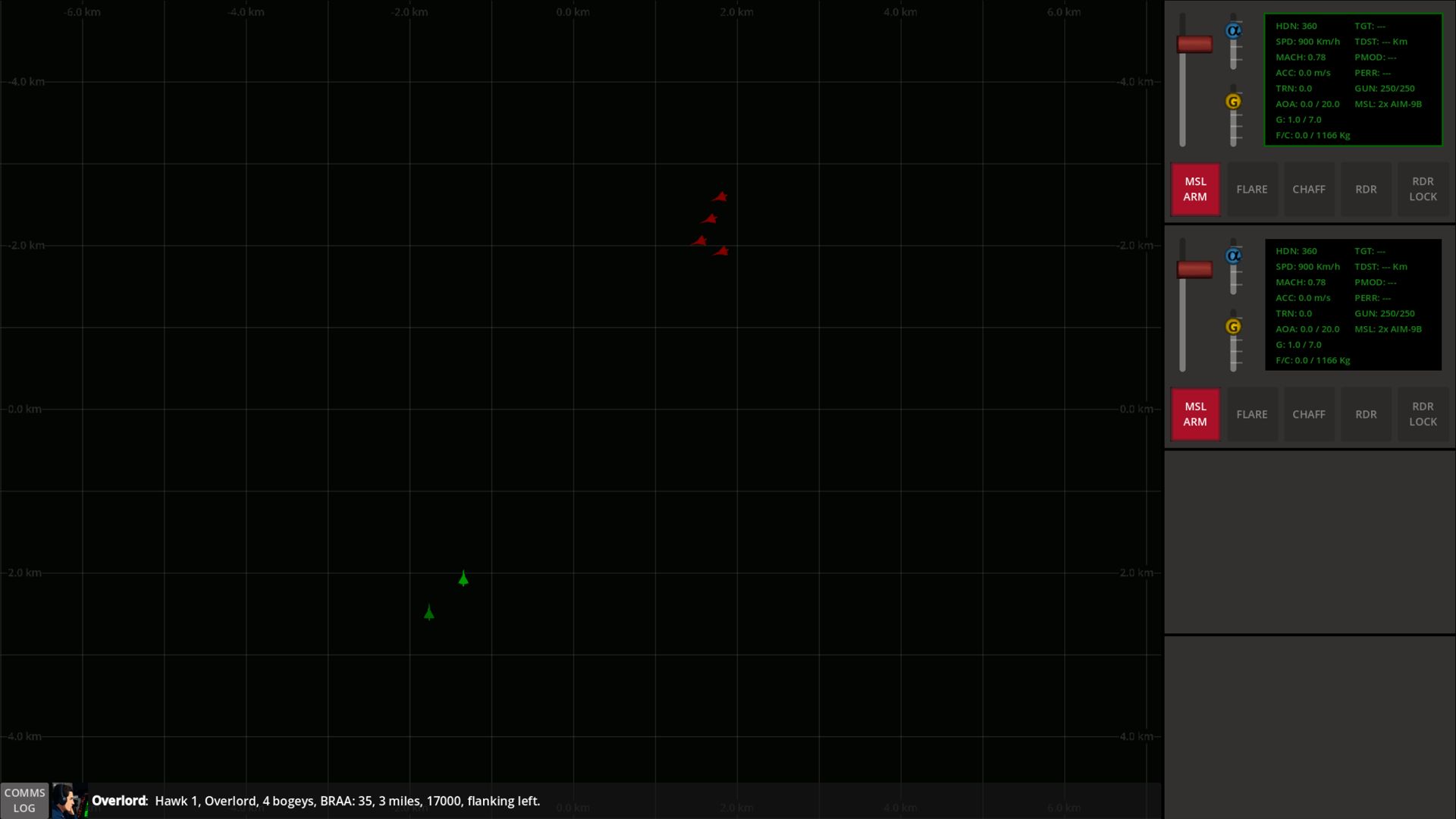This screenshot has width=1456, height=819.
Task: Click the blue alpha AOA knob in top panel
Action: (x=1234, y=31)
